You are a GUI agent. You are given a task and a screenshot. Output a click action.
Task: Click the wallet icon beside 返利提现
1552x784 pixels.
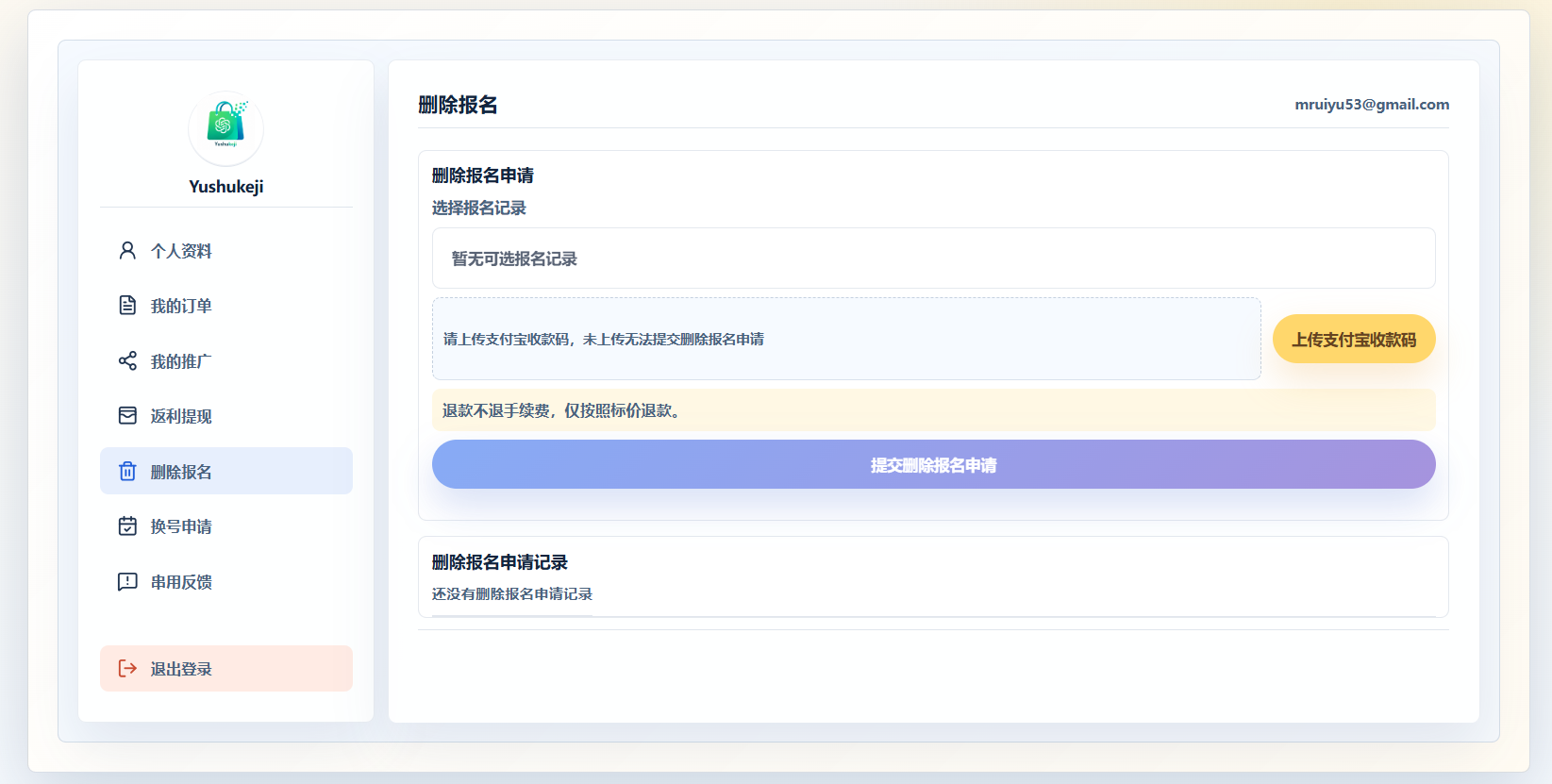(x=127, y=416)
